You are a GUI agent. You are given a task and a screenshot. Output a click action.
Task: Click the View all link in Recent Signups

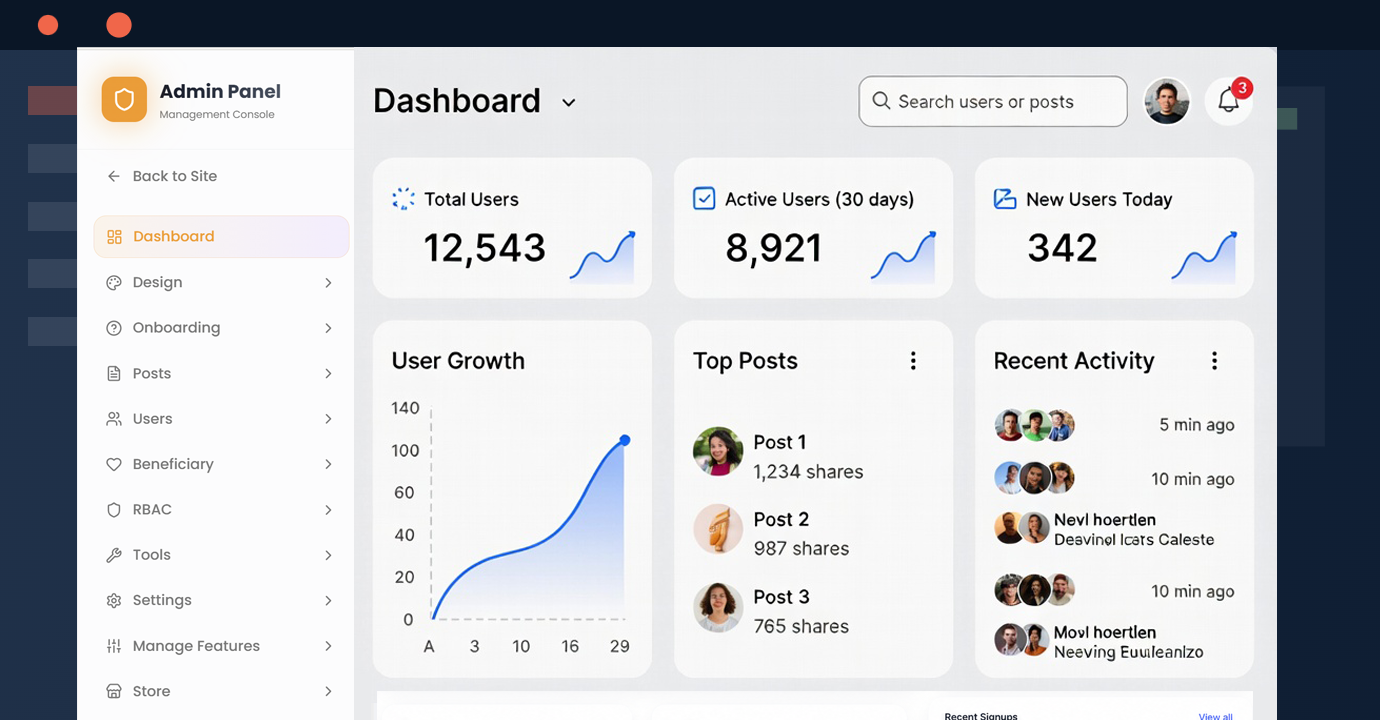pyautogui.click(x=1215, y=716)
